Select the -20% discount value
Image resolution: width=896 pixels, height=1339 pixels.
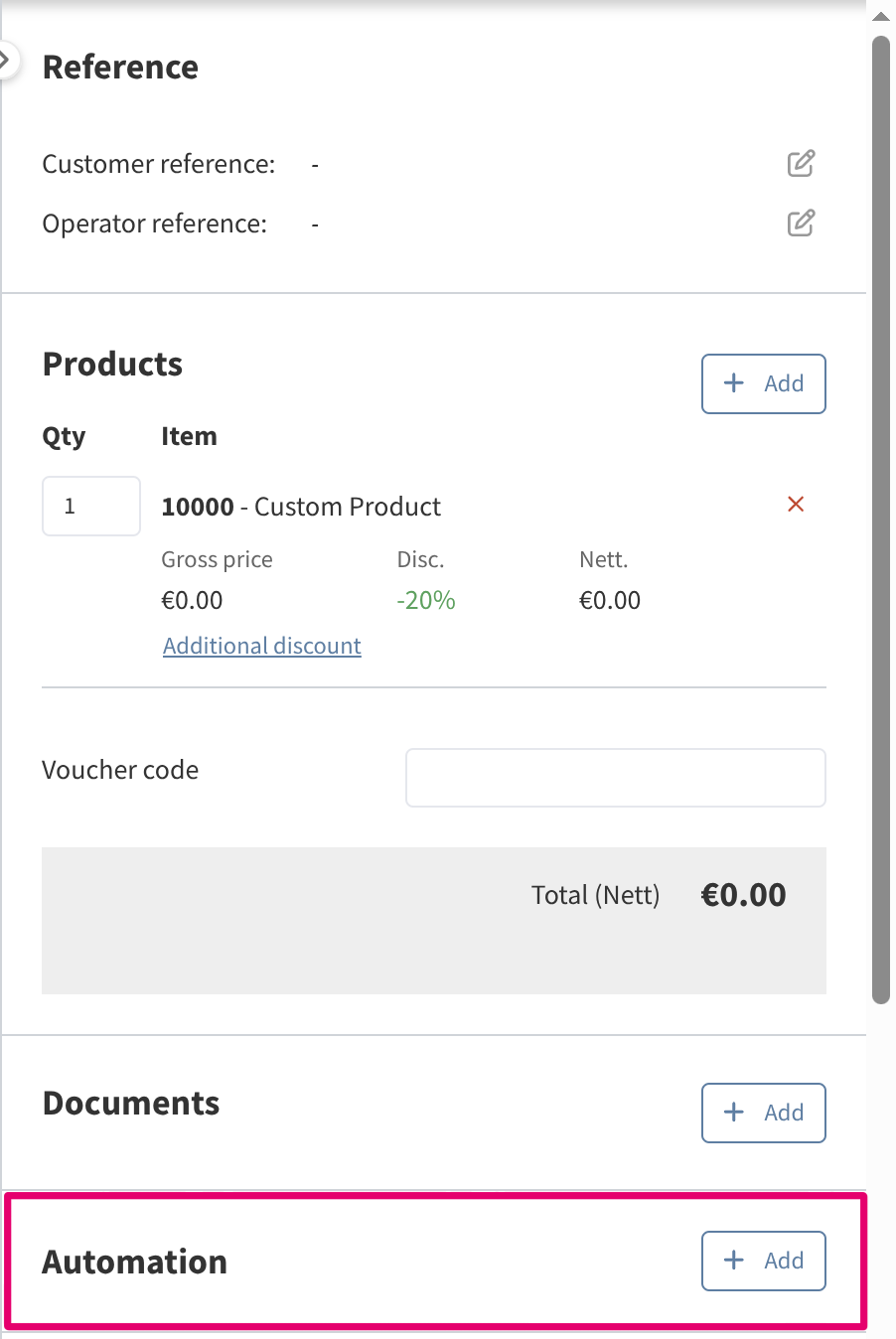tap(426, 600)
